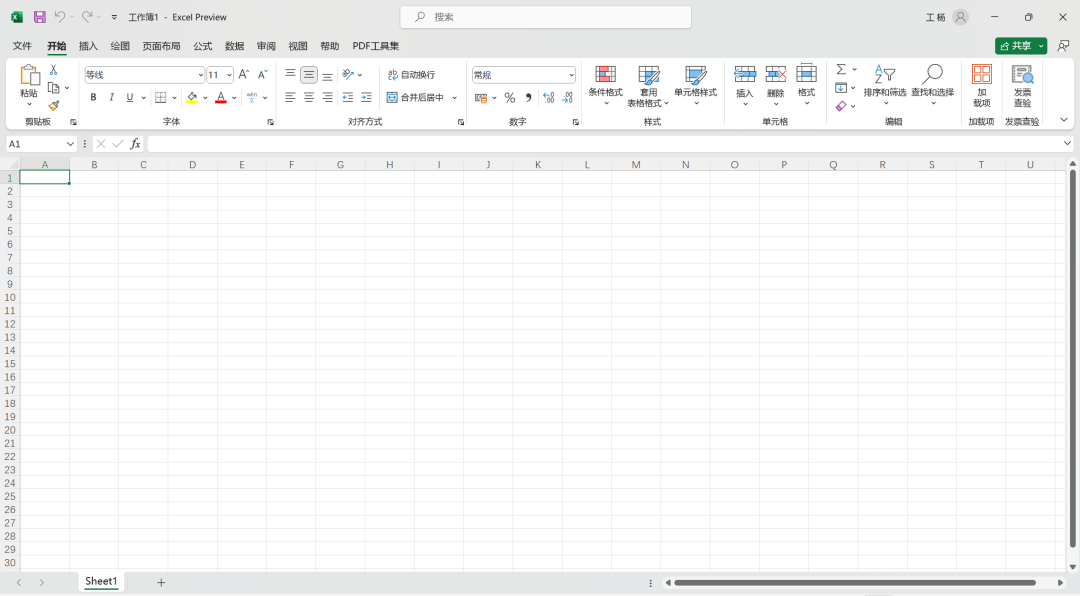The width and height of the screenshot is (1080, 596).
Task: Apply comma style number format
Action: 528,98
